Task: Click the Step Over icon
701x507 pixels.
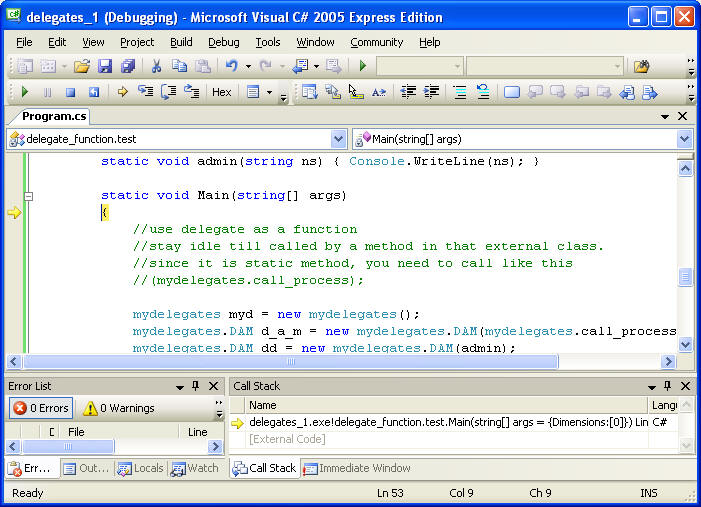Action: coord(168,92)
